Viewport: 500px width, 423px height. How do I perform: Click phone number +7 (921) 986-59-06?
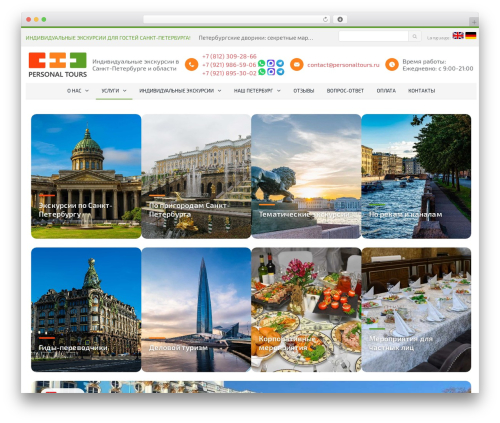click(x=229, y=65)
